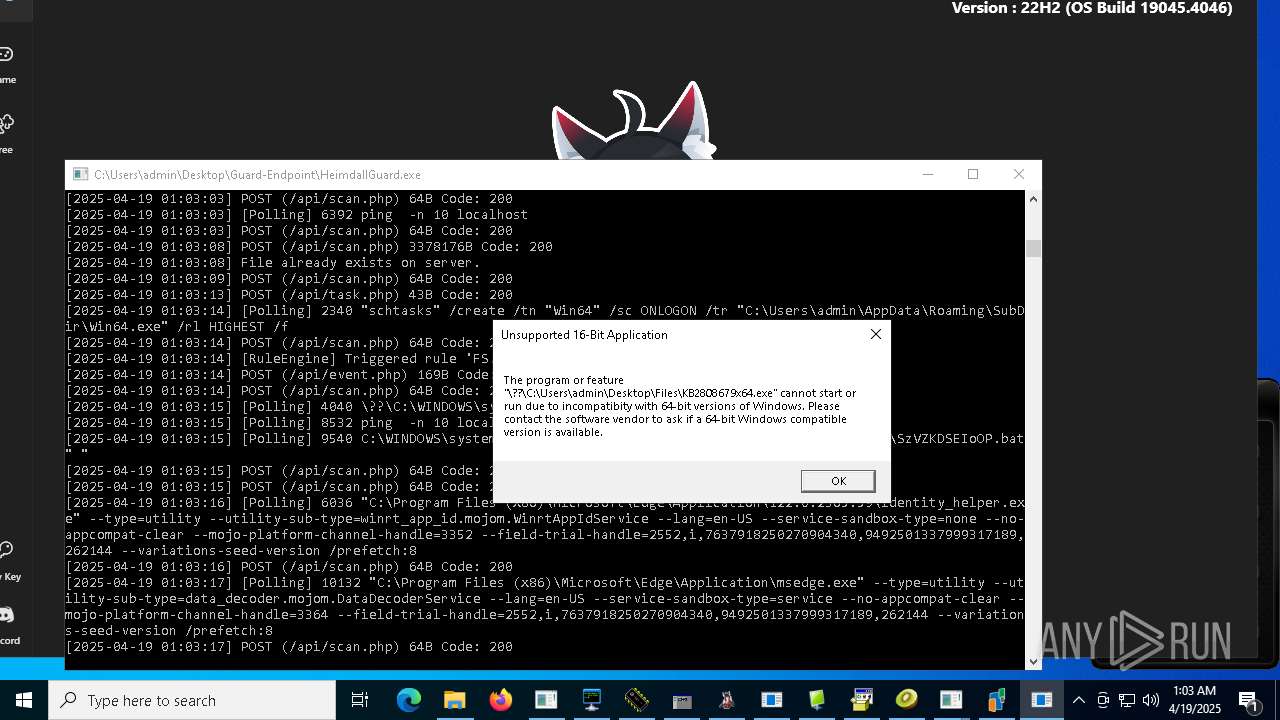Click the '[Polling] 6036' identity_helper log line
The height and width of the screenshot is (720, 1280).
(545, 527)
